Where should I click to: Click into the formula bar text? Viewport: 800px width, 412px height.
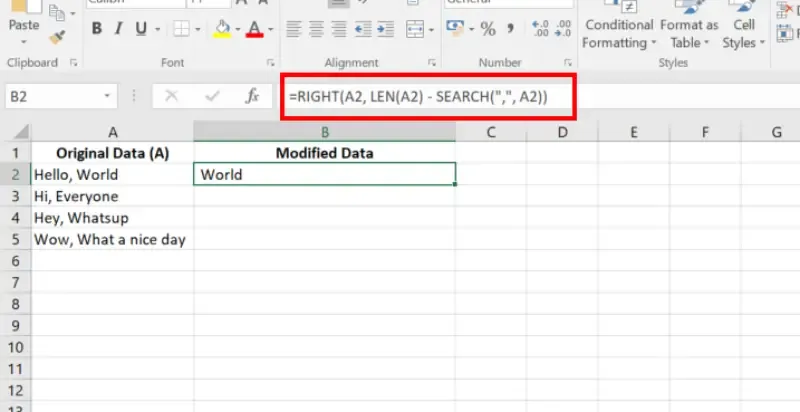tap(418, 96)
